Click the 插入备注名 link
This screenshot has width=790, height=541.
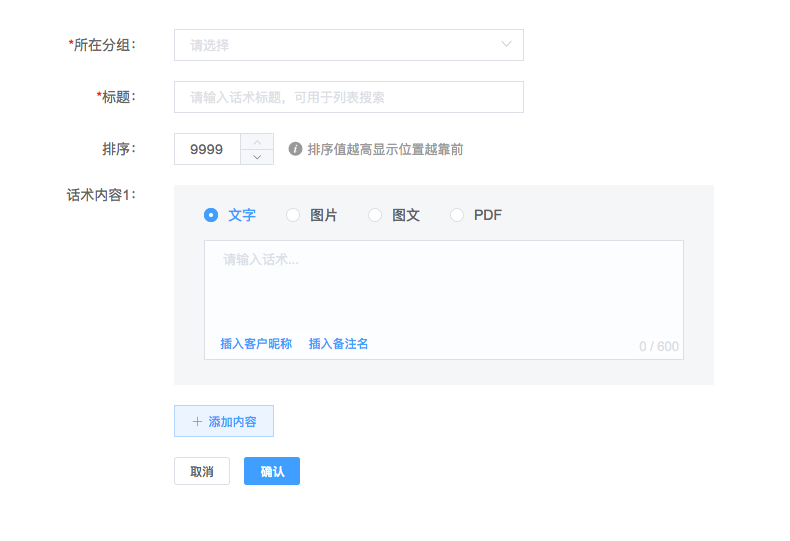tap(338, 344)
